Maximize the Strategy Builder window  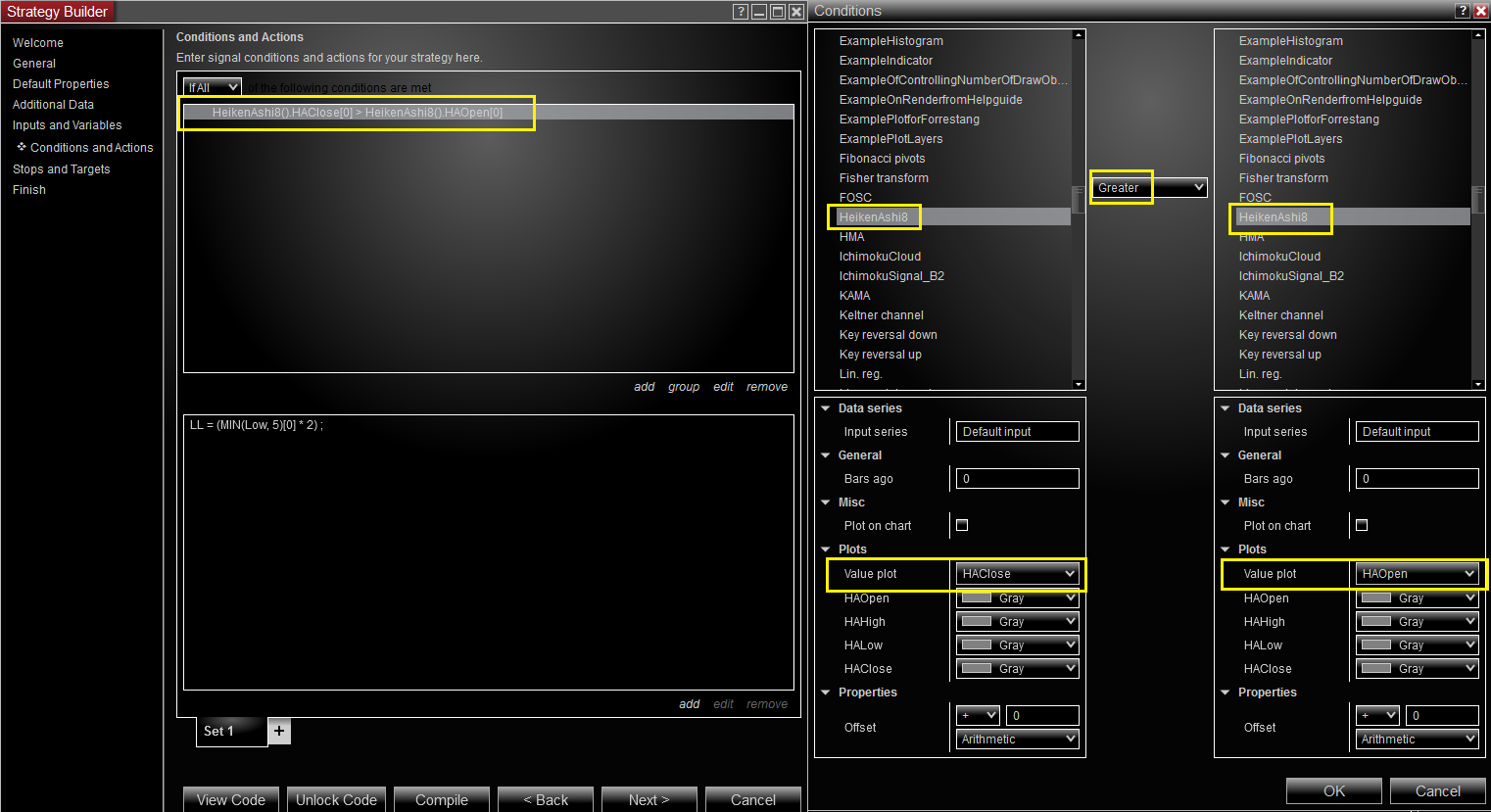tap(778, 12)
